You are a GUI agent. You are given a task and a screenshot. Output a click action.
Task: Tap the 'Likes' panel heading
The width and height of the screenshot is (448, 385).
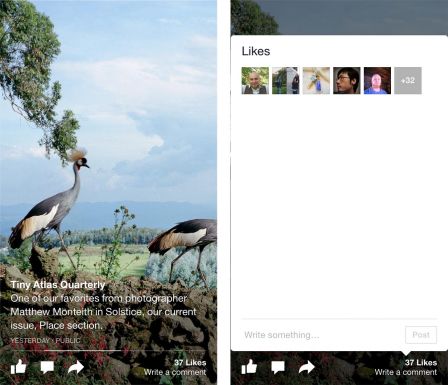(256, 51)
